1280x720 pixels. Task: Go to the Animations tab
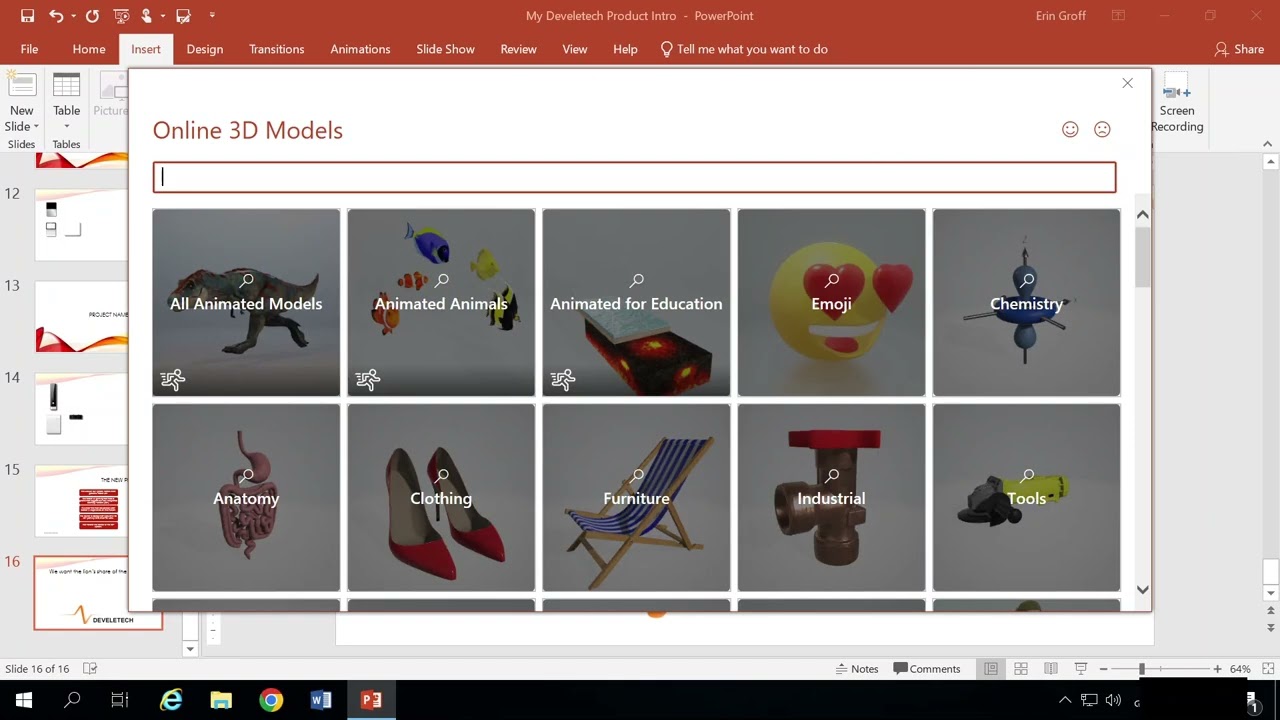point(360,49)
